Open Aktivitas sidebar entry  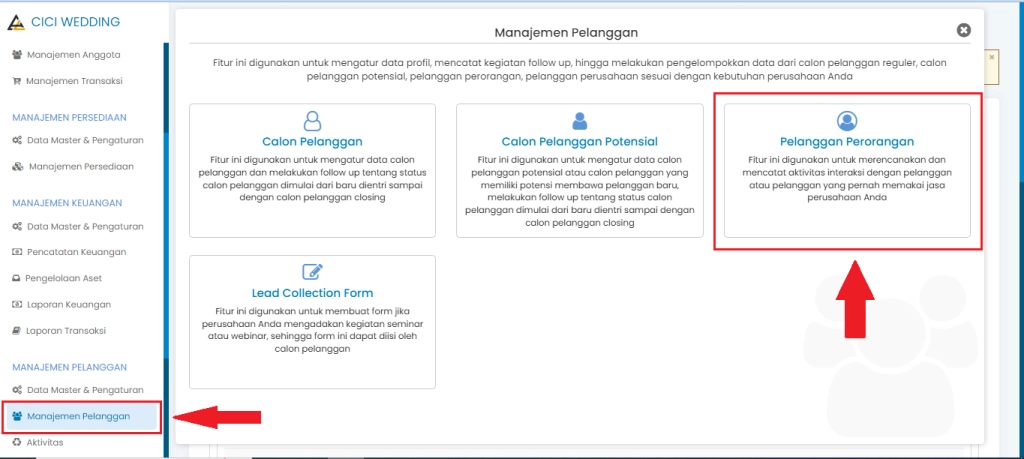point(45,443)
